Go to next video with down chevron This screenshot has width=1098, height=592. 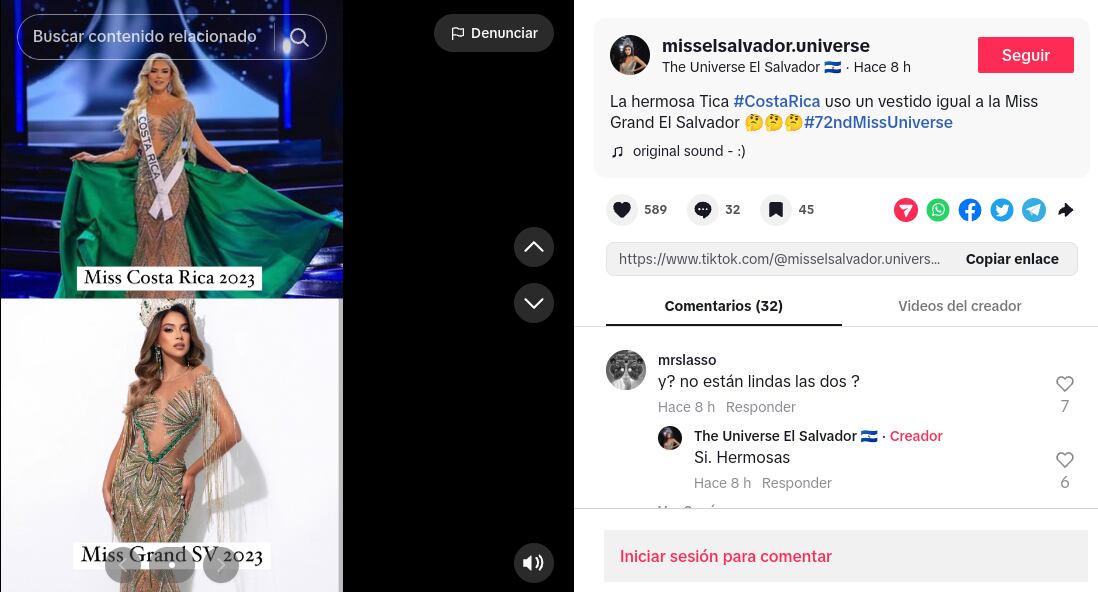pos(534,303)
